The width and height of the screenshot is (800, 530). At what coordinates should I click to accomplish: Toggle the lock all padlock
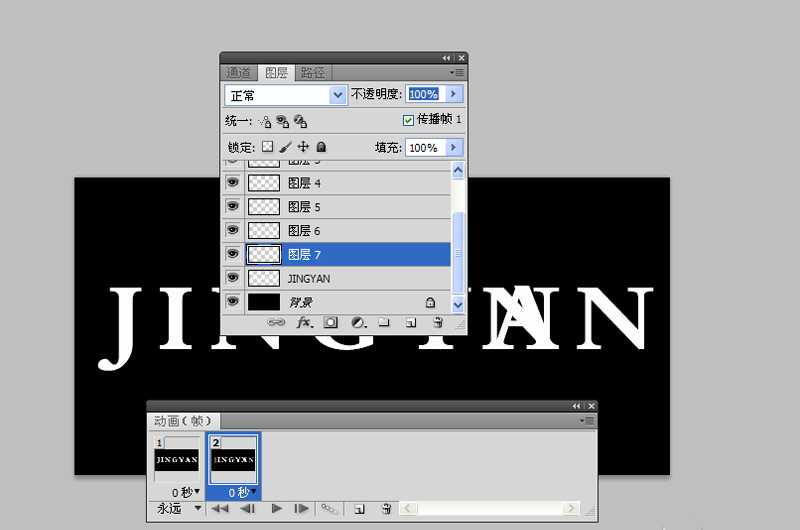click(x=321, y=147)
